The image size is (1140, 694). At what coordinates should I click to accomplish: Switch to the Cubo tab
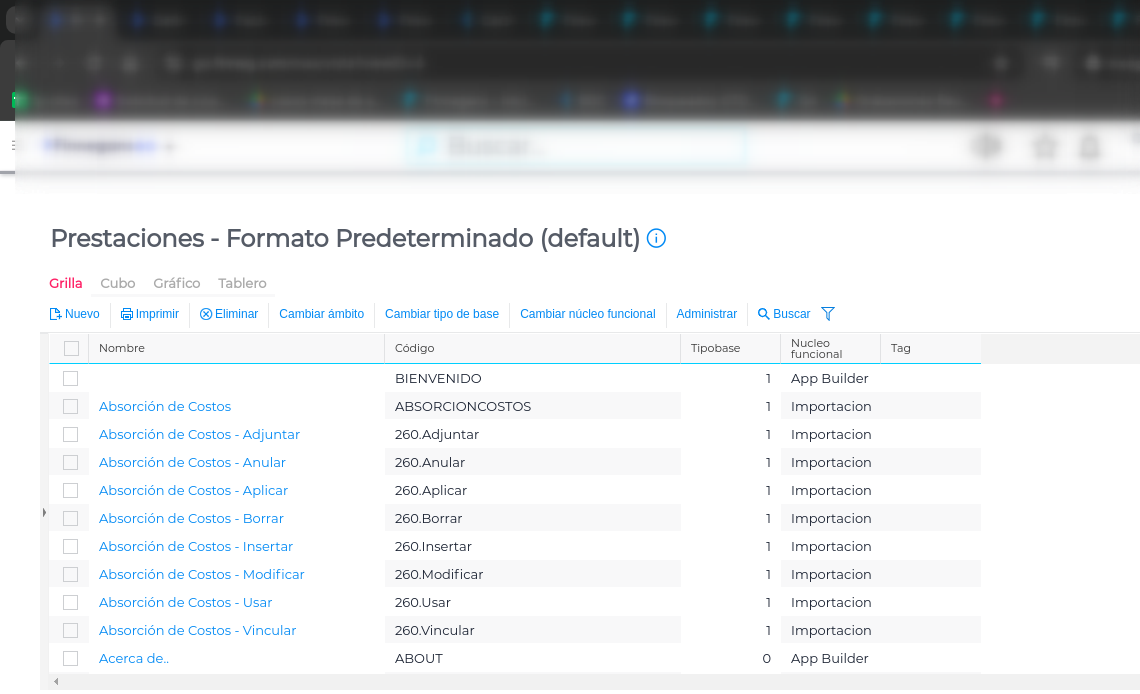click(118, 283)
